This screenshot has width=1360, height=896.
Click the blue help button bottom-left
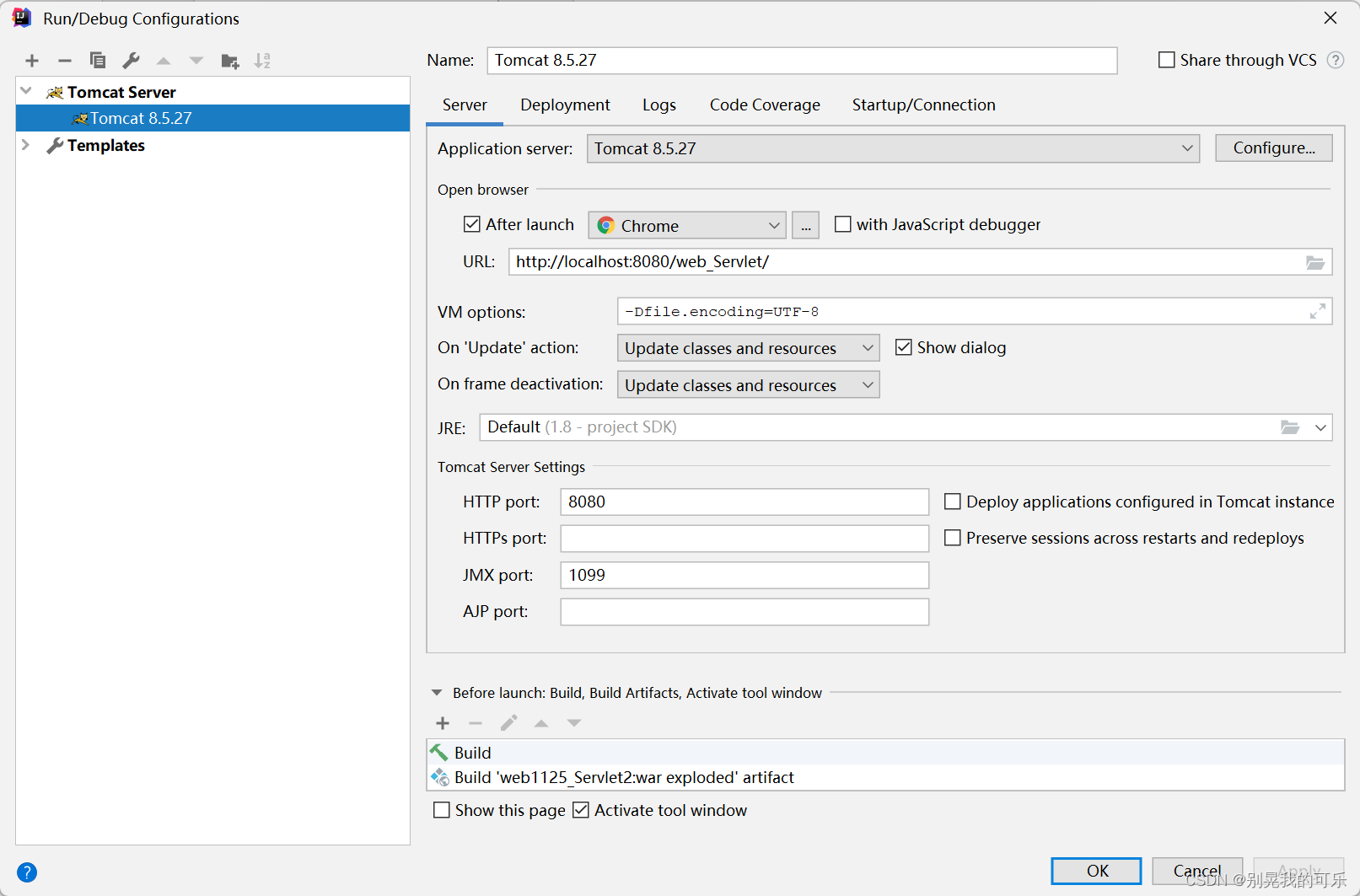27,872
